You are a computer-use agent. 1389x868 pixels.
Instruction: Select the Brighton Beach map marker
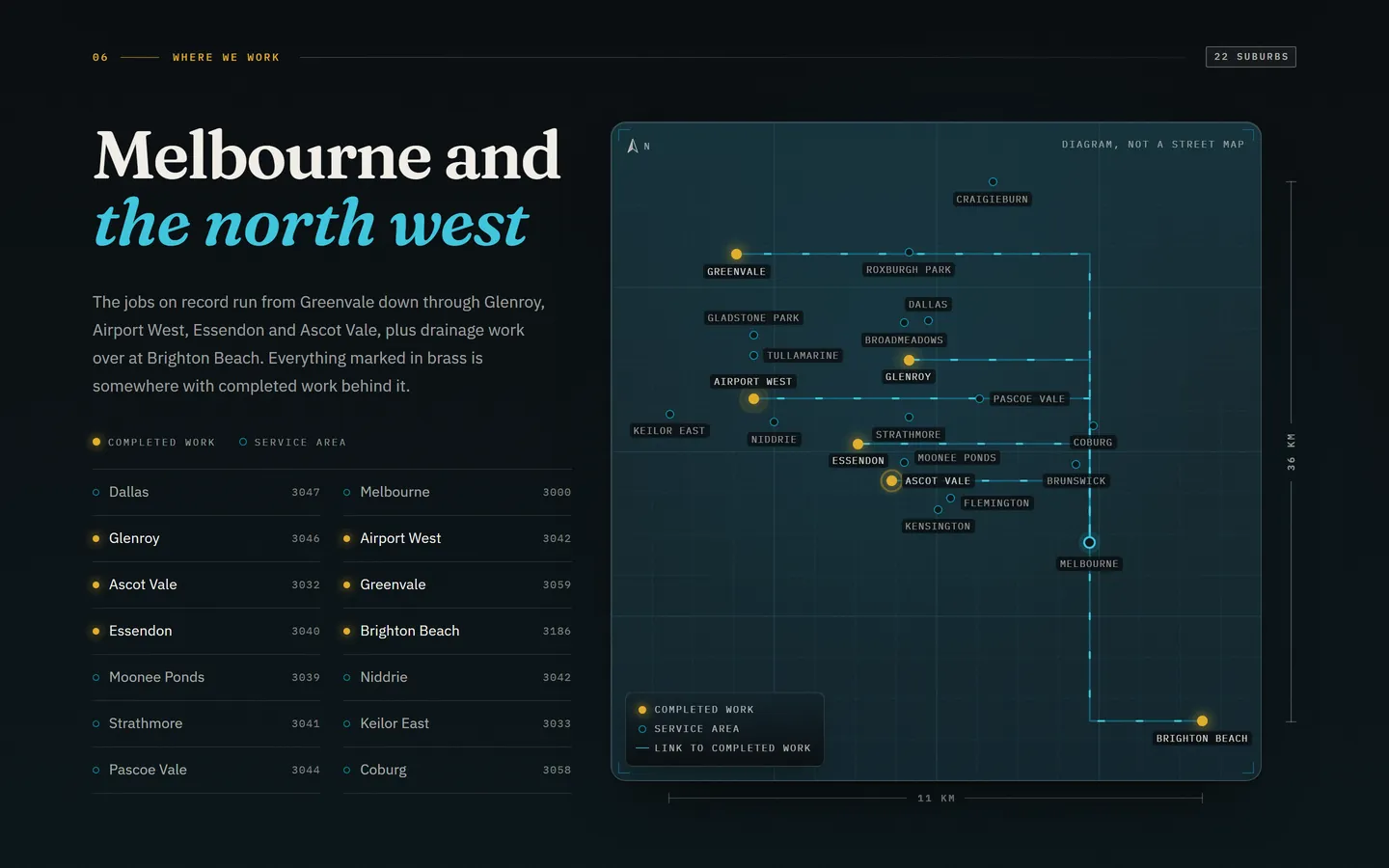[1202, 720]
